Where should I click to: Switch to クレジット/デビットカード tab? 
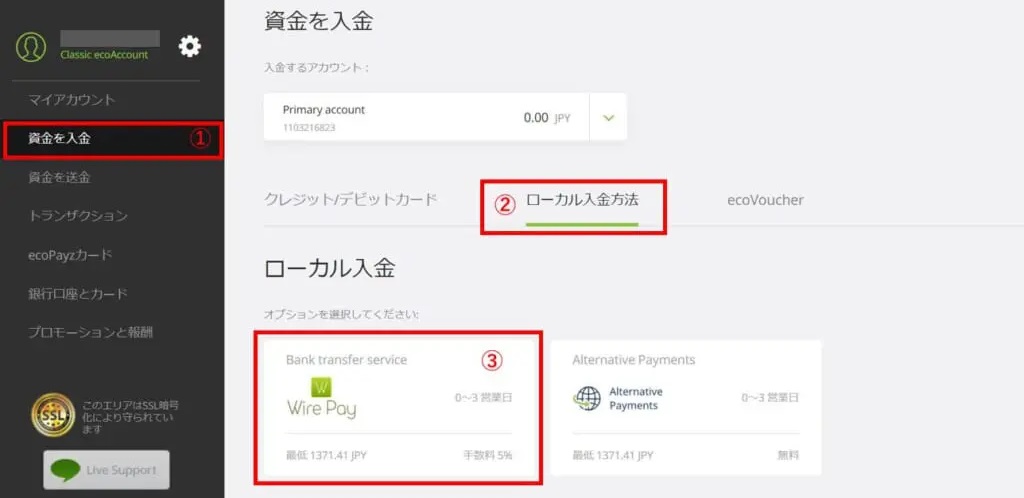(x=351, y=200)
